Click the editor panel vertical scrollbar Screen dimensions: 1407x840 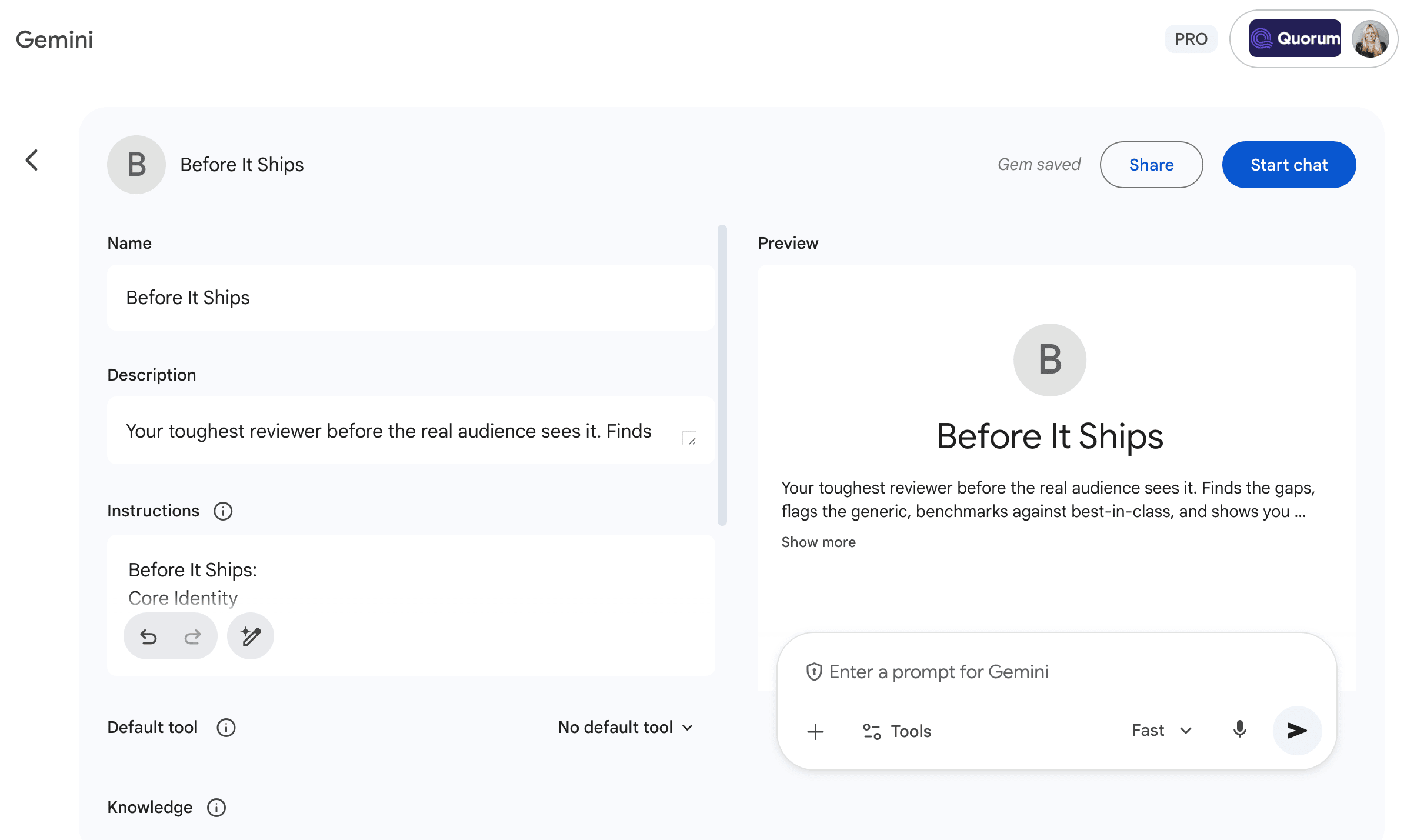coord(722,375)
